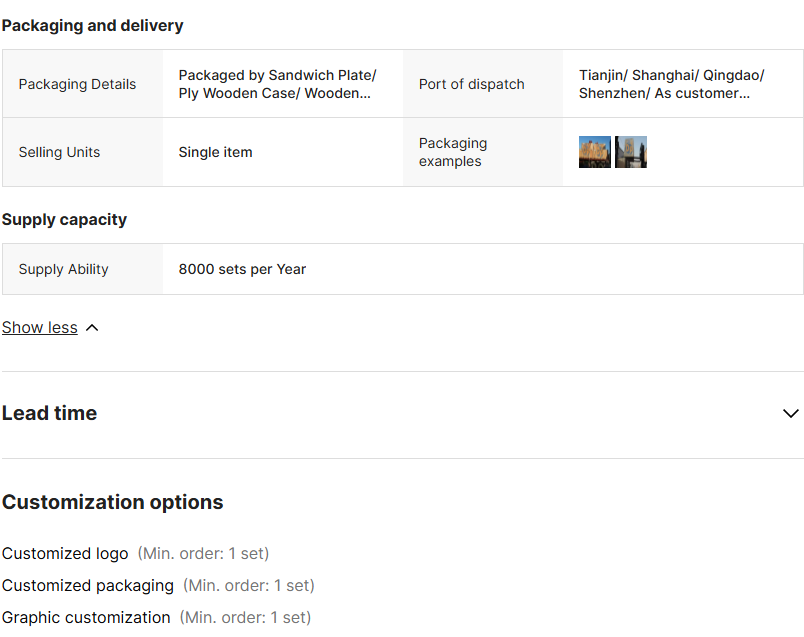
Task: Click the Port of dispatch cities text
Action: [x=671, y=84]
